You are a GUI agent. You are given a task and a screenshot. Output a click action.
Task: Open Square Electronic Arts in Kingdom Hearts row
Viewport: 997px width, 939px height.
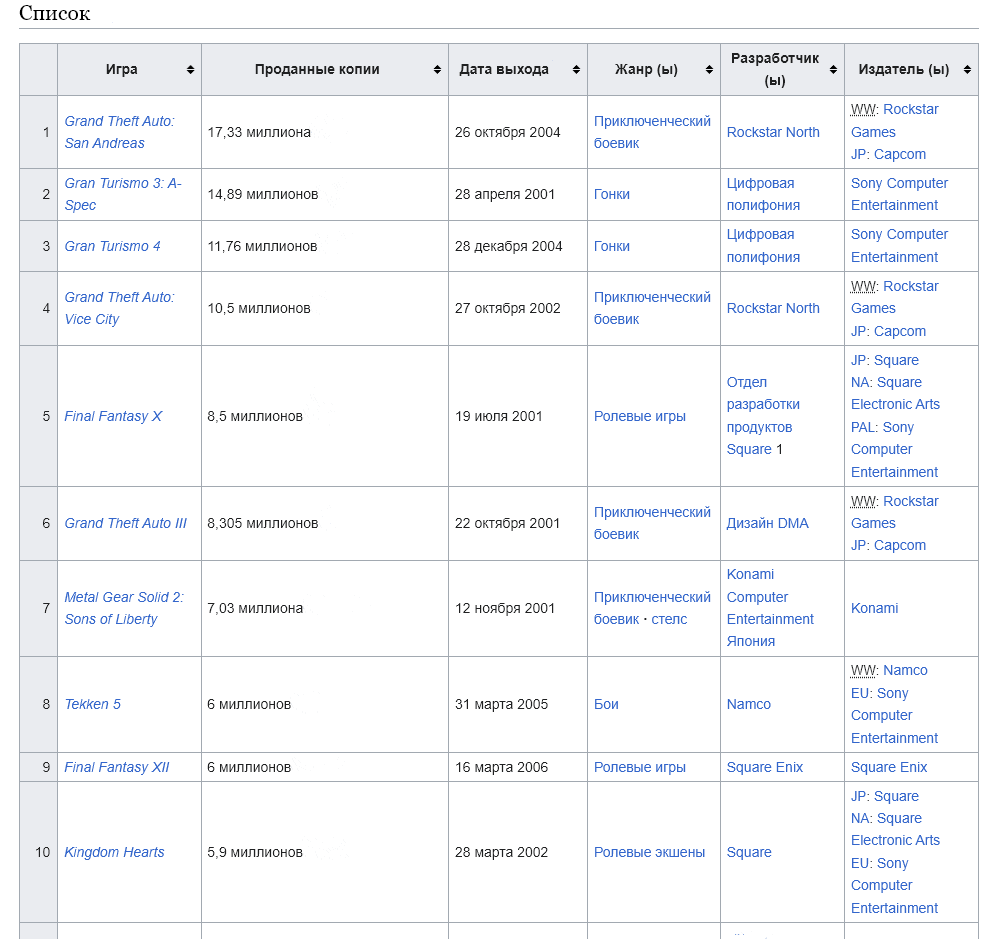click(895, 830)
